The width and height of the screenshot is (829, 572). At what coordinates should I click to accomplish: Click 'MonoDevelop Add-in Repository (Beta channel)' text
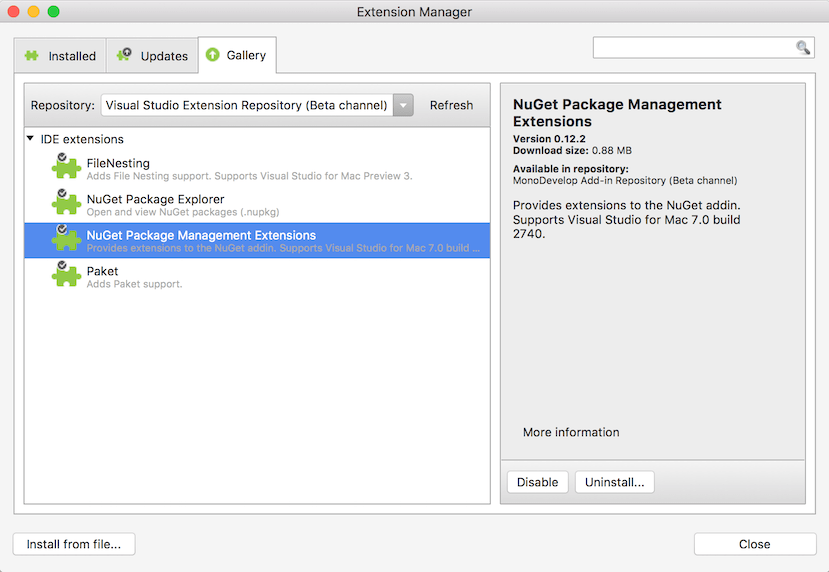click(625, 180)
